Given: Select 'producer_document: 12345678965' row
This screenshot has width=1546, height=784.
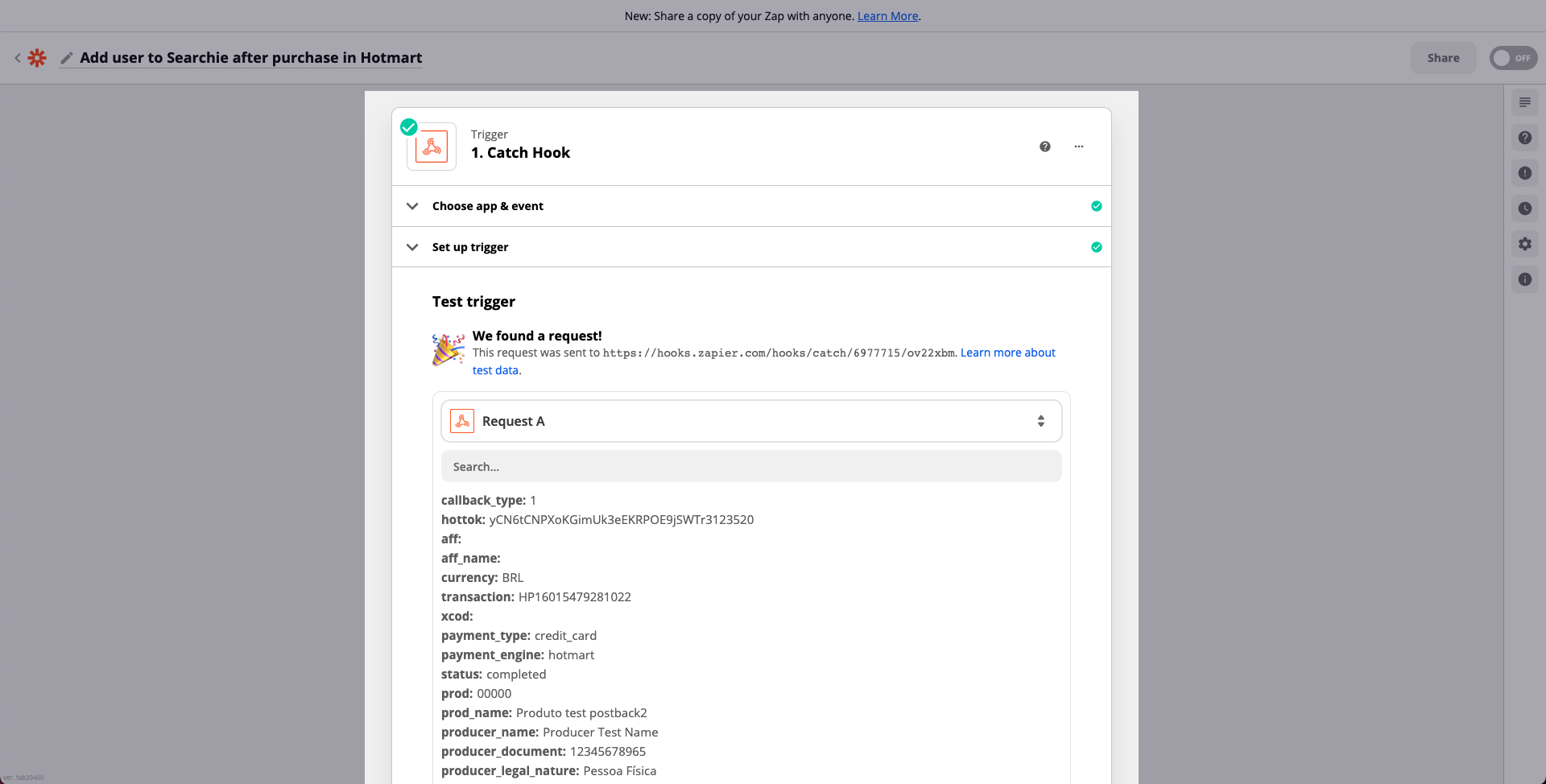Looking at the screenshot, I should coord(544,752).
